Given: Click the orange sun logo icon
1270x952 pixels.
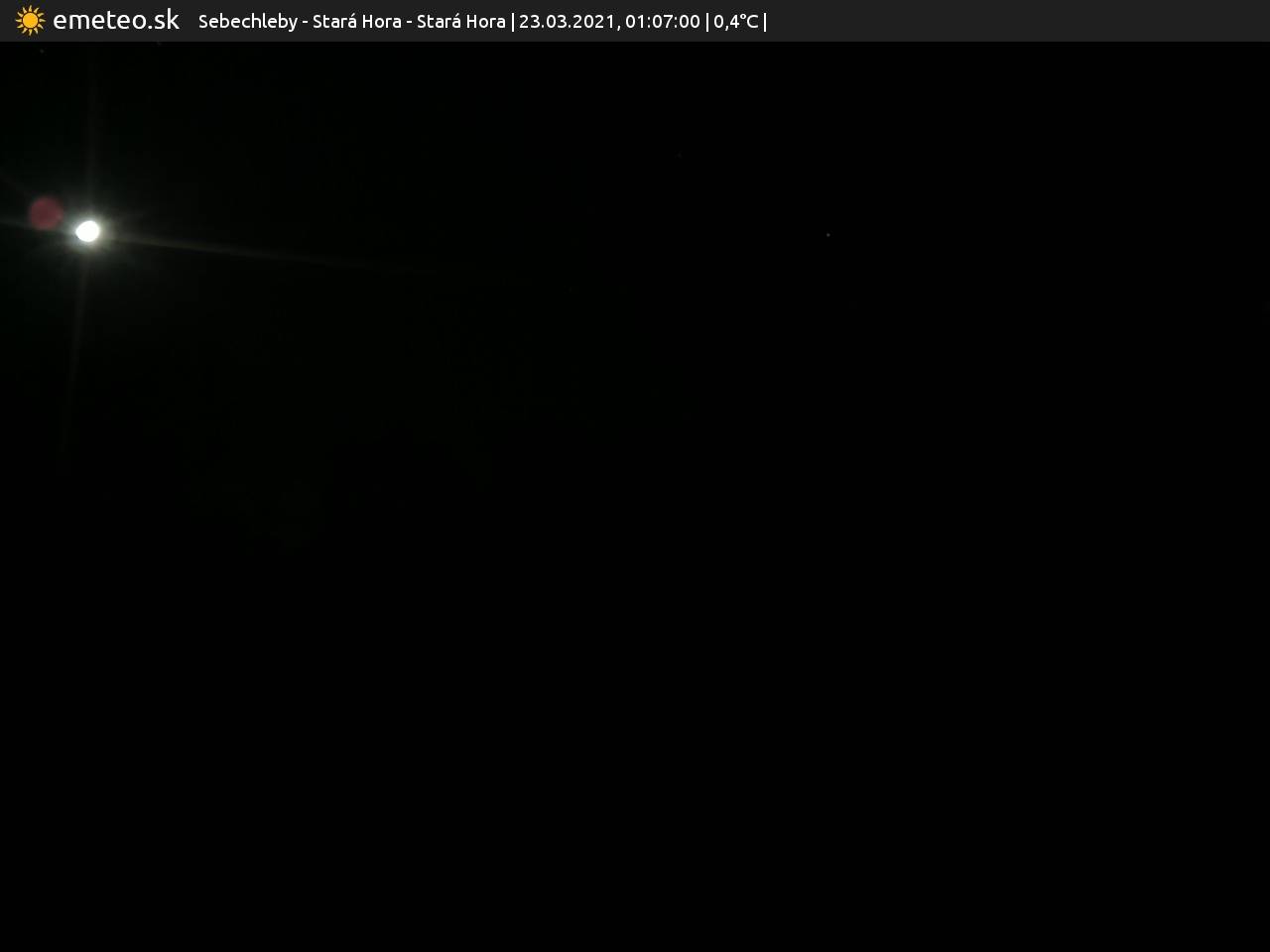Looking at the screenshot, I should pyautogui.click(x=30, y=21).
